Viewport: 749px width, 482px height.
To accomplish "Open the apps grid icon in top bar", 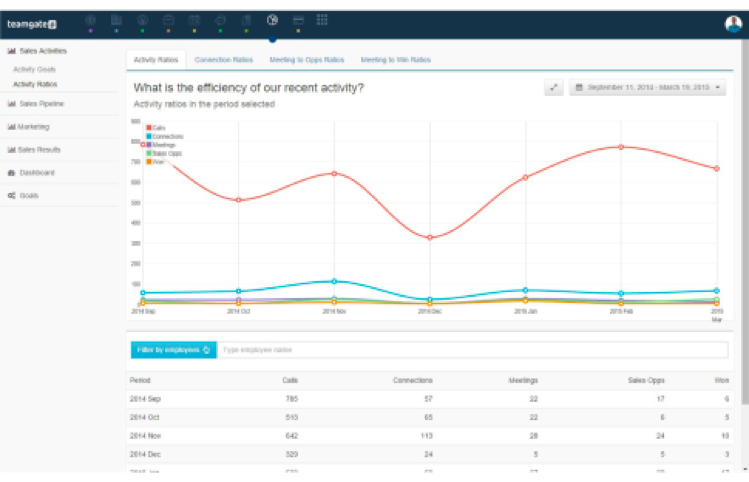I will click(322, 20).
